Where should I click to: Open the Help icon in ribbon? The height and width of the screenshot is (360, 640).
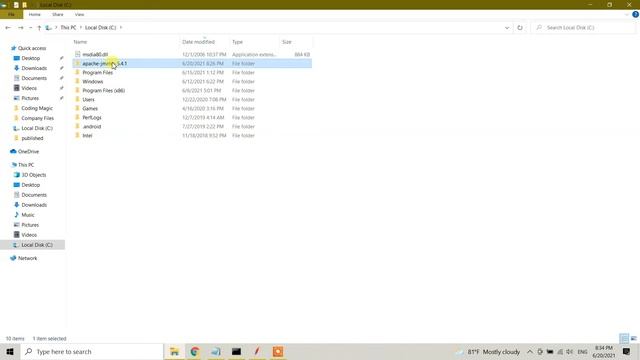click(635, 14)
